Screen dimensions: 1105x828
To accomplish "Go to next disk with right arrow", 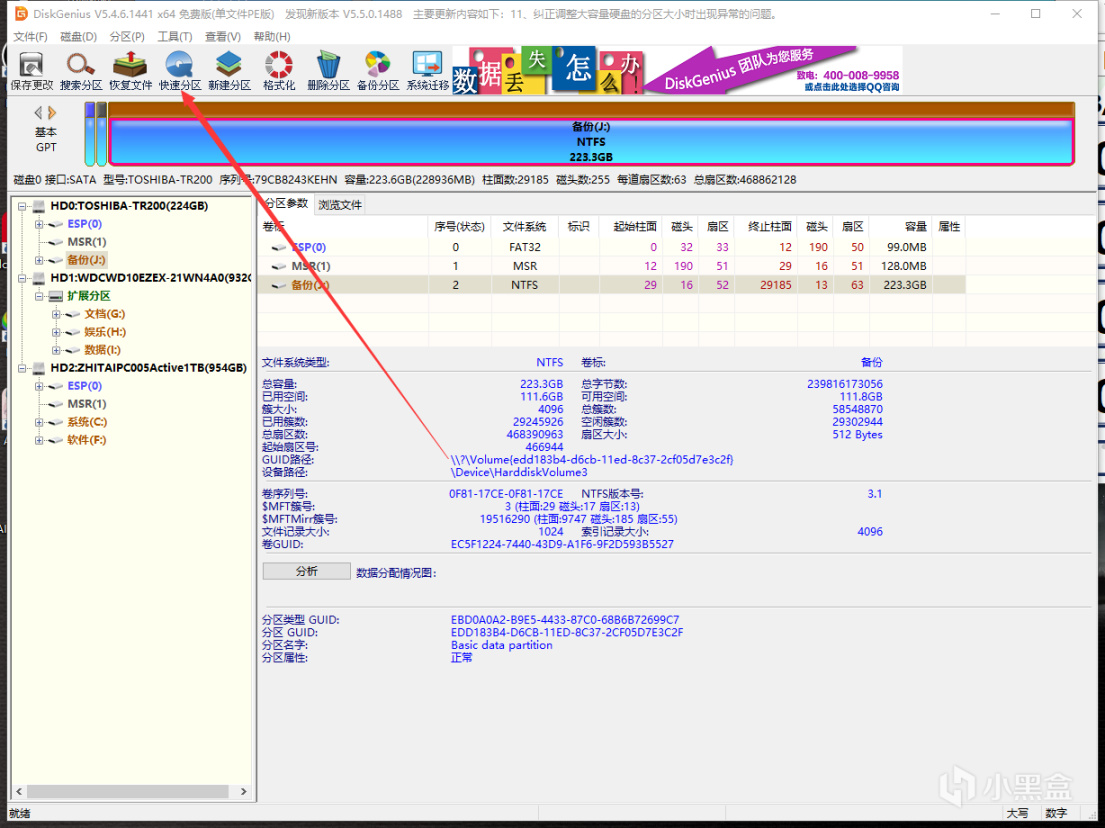I will coord(52,113).
